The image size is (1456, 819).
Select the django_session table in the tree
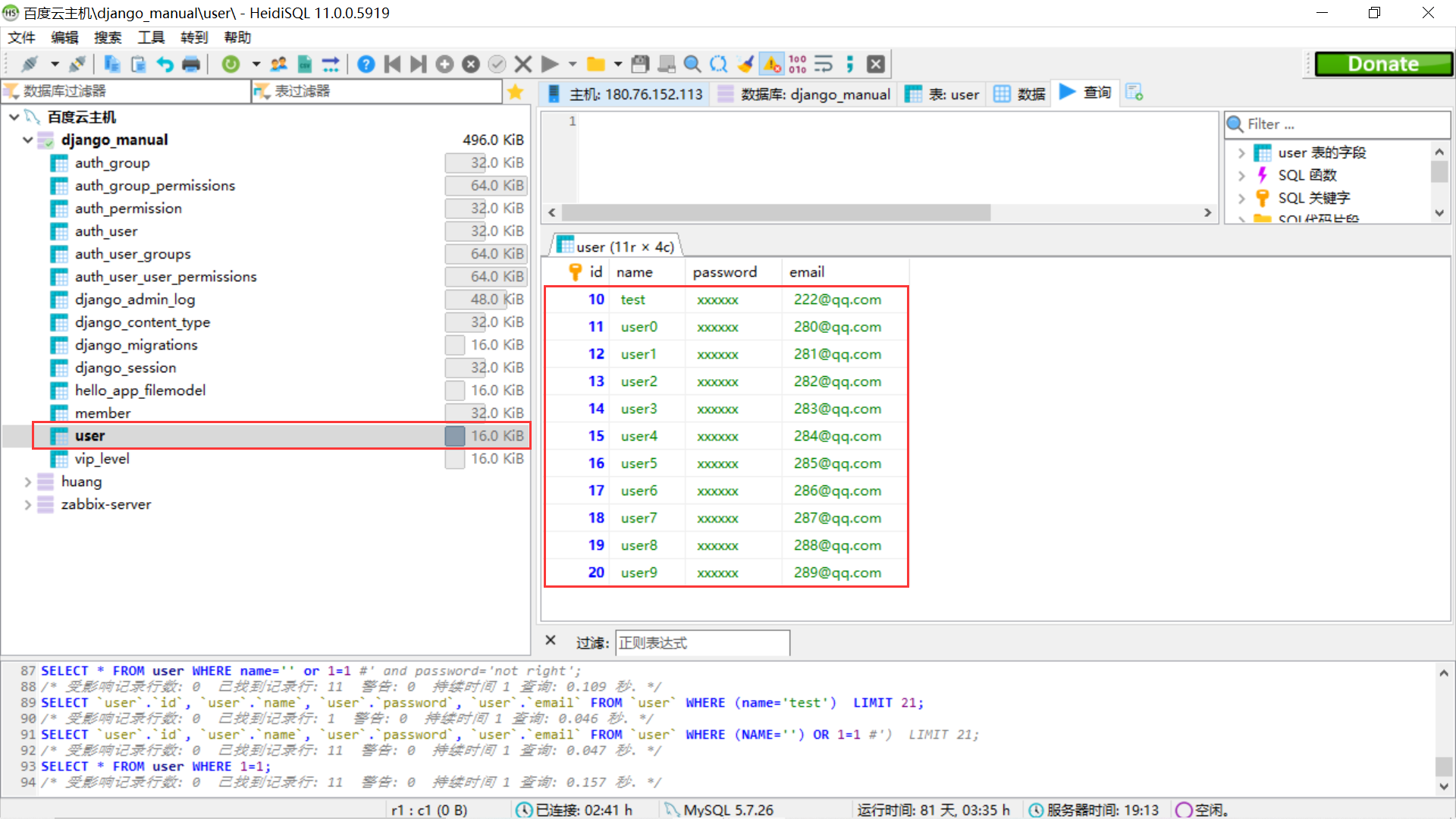[x=125, y=368]
